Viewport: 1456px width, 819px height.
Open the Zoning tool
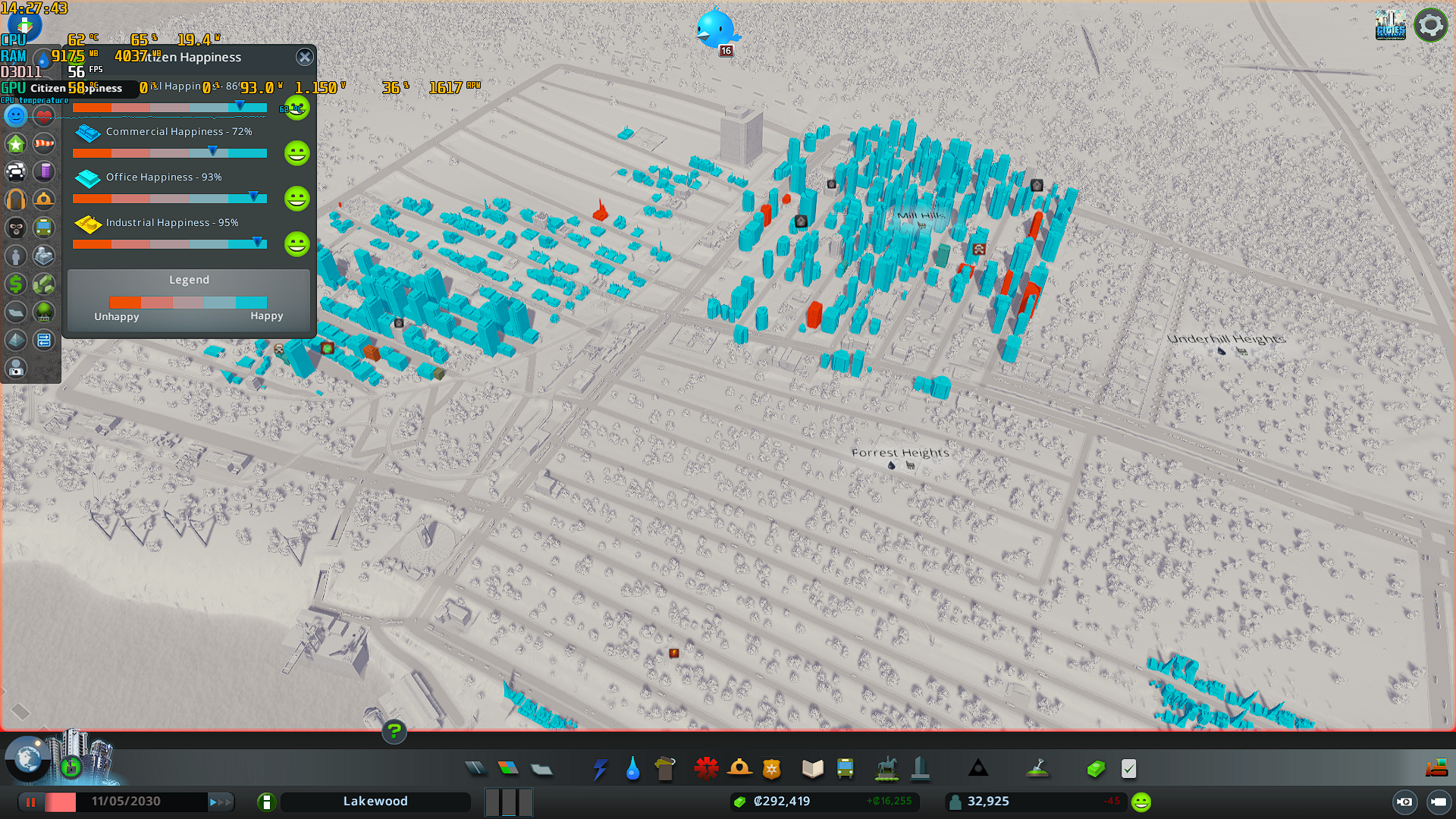point(508,769)
